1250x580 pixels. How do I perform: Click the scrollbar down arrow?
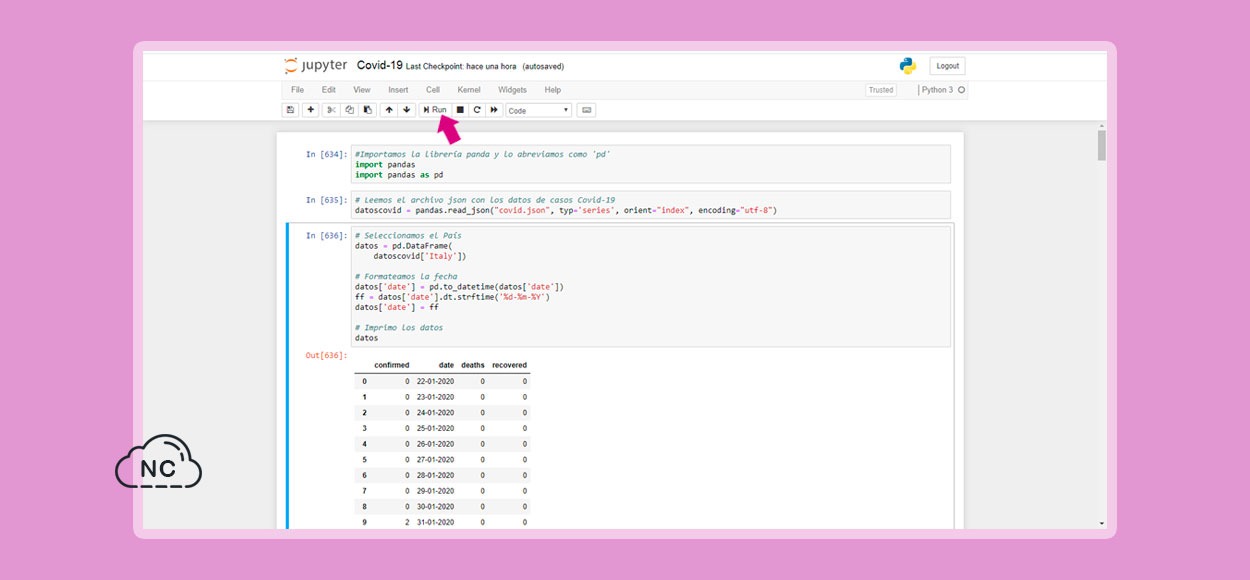pyautogui.click(x=1102, y=523)
